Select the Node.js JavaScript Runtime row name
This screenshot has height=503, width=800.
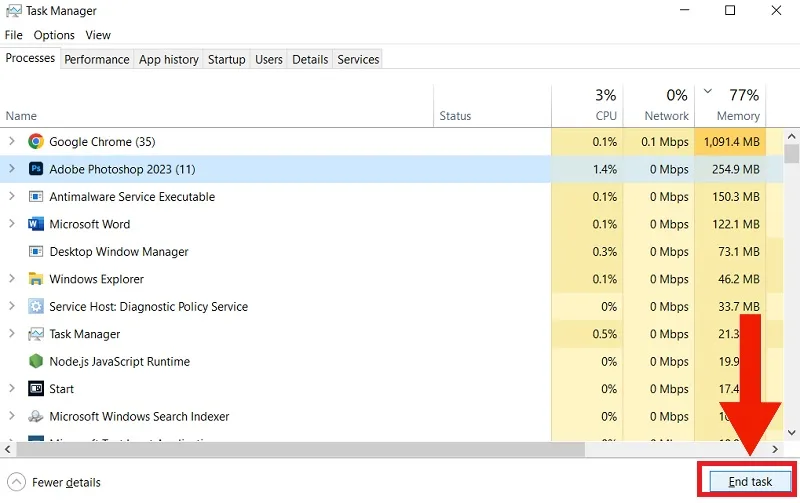click(119, 362)
